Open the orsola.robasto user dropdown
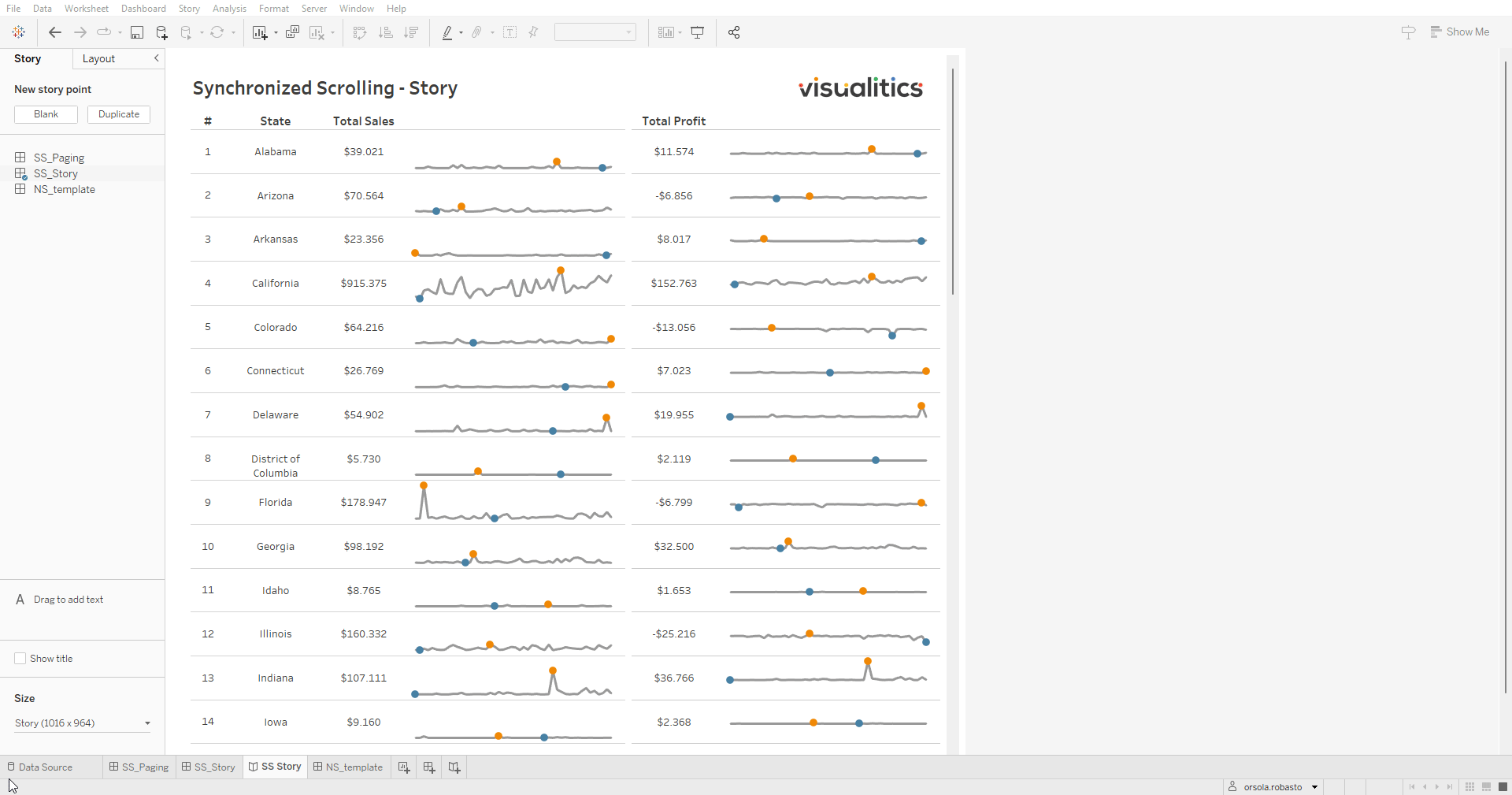The width and height of the screenshot is (1512, 795). tap(1273, 787)
